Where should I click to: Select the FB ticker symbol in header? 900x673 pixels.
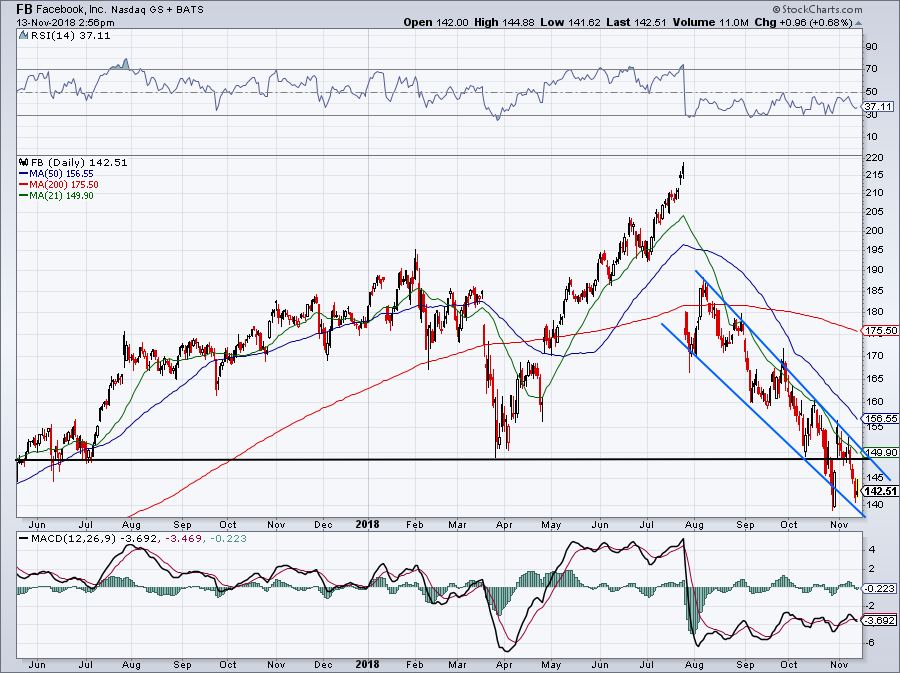point(24,9)
